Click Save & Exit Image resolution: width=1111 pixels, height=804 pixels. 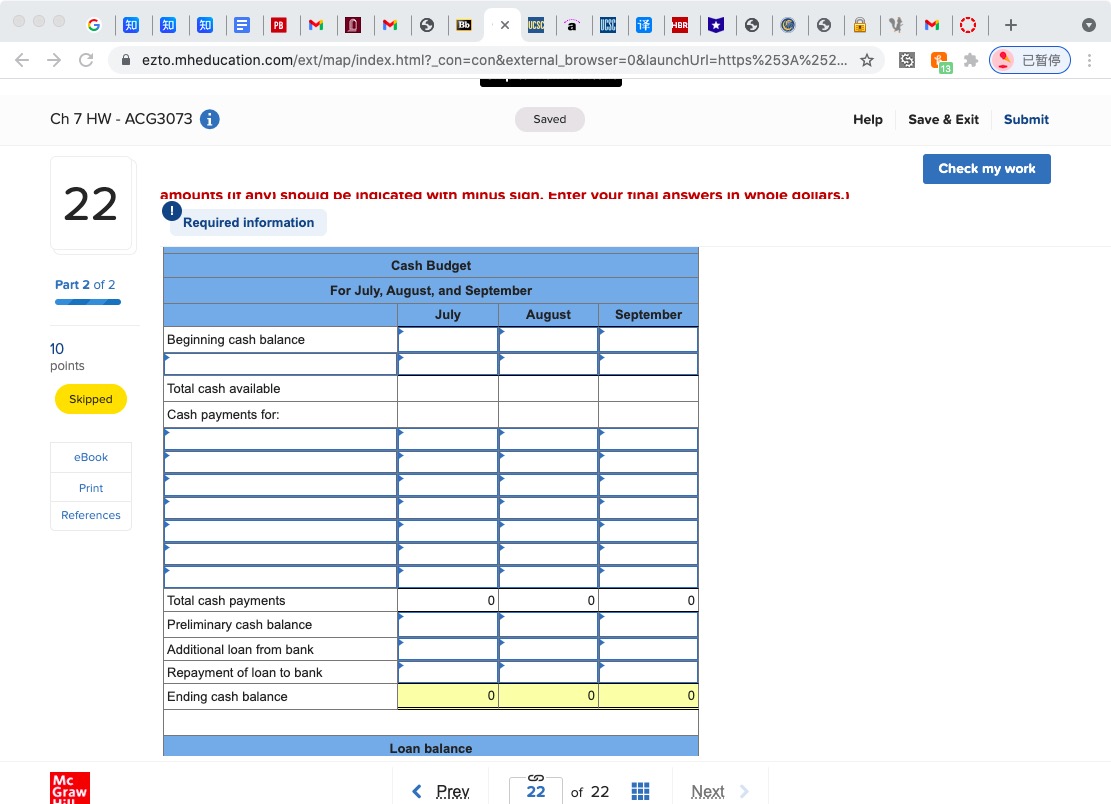tap(943, 119)
